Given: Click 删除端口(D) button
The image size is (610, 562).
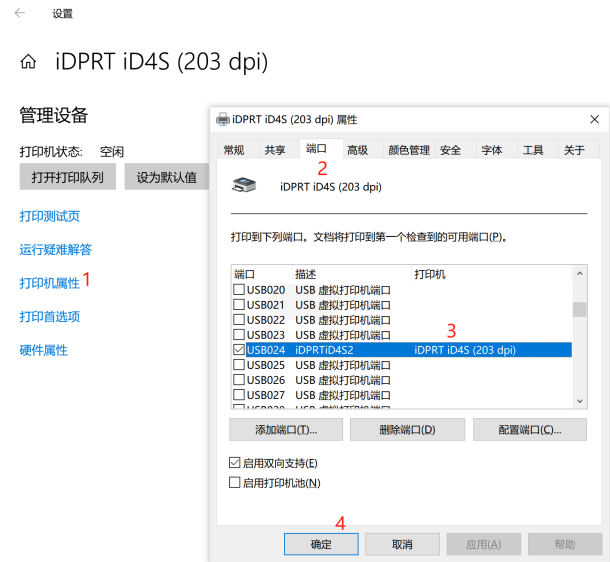Looking at the screenshot, I should pos(407,429).
